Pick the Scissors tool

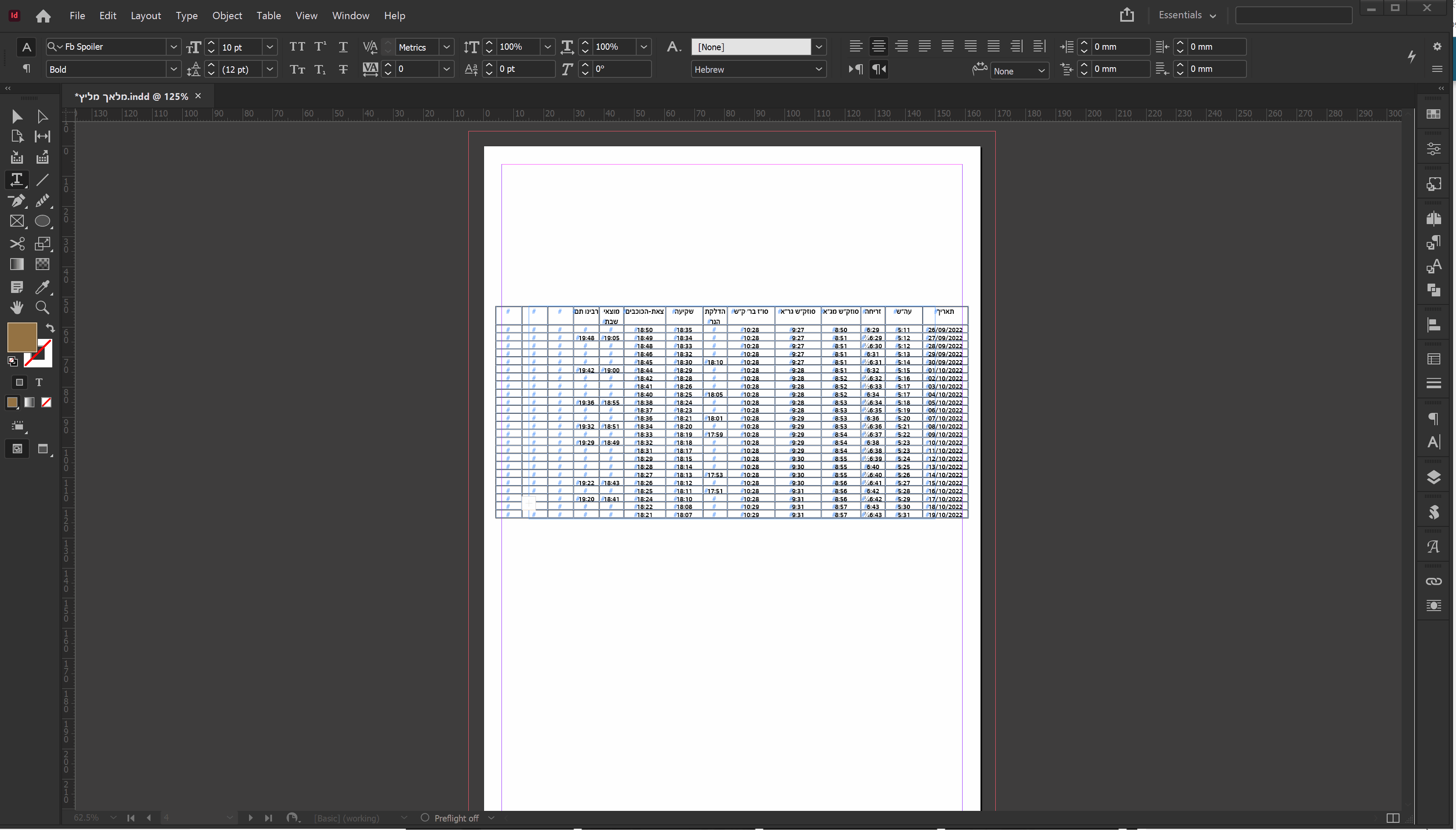17,244
